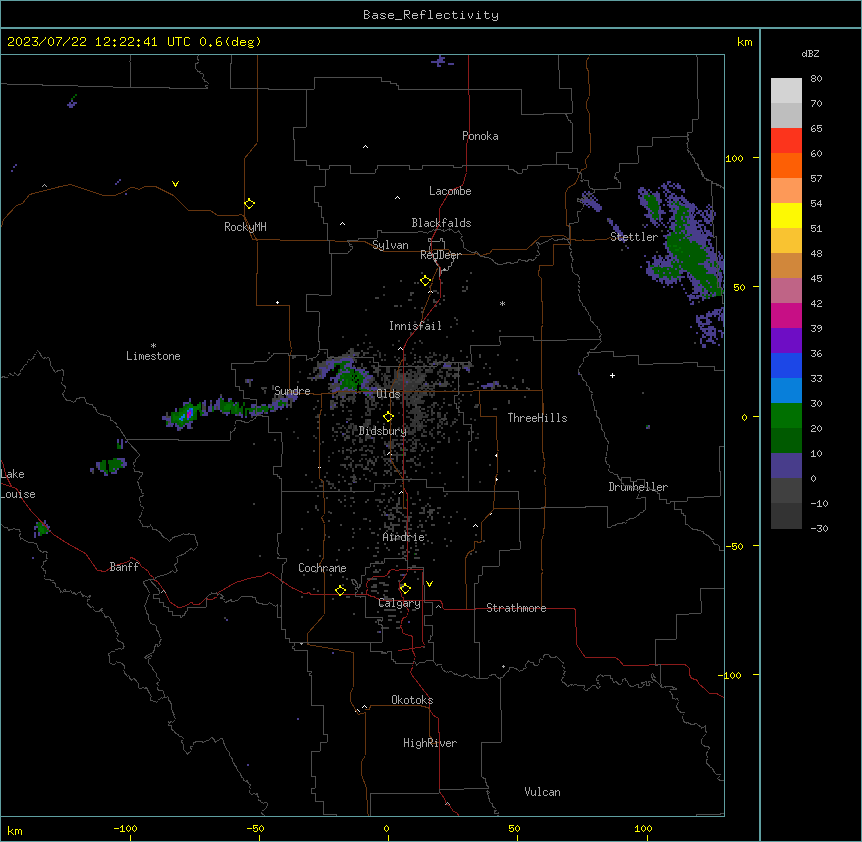This screenshot has height=842, width=862.
Task: Click the Cochrane label
Action: (322, 568)
